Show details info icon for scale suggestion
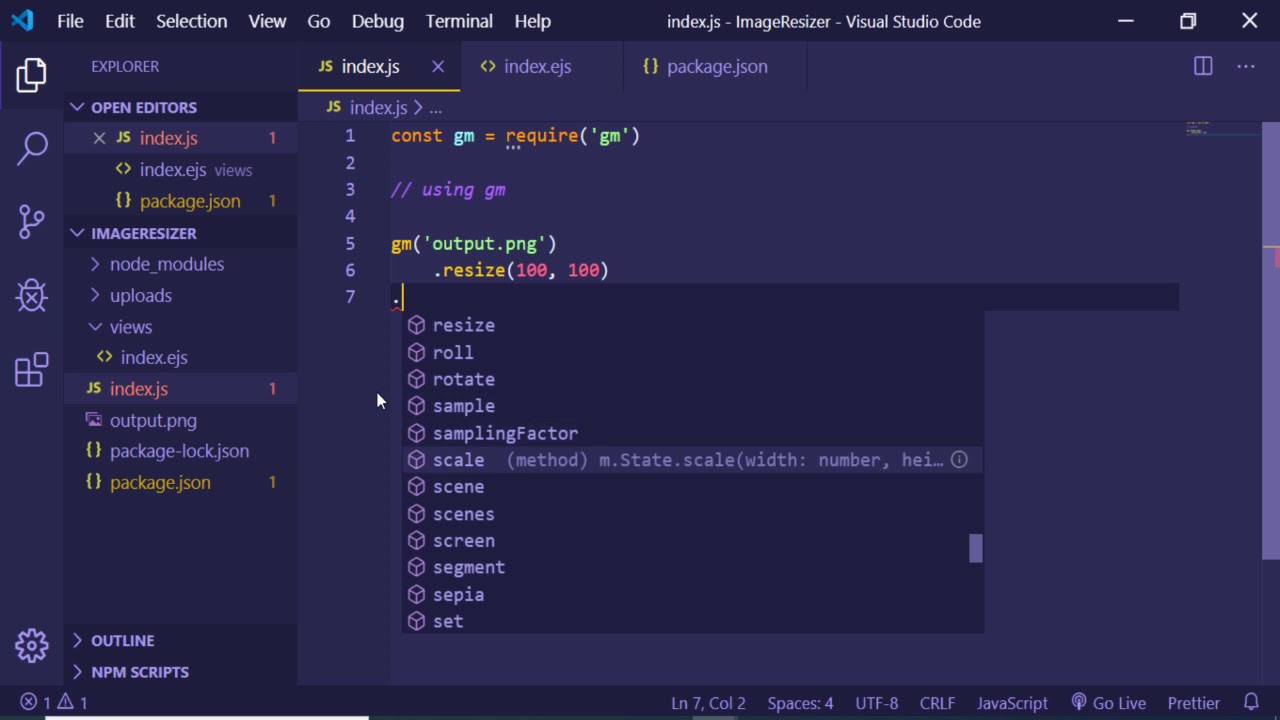Viewport: 1280px width, 720px height. pos(958,460)
